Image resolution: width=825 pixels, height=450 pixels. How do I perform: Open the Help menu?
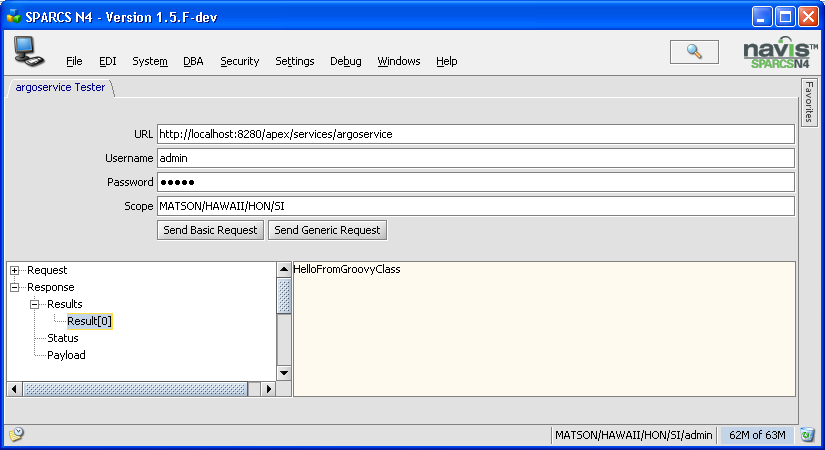[x=447, y=61]
